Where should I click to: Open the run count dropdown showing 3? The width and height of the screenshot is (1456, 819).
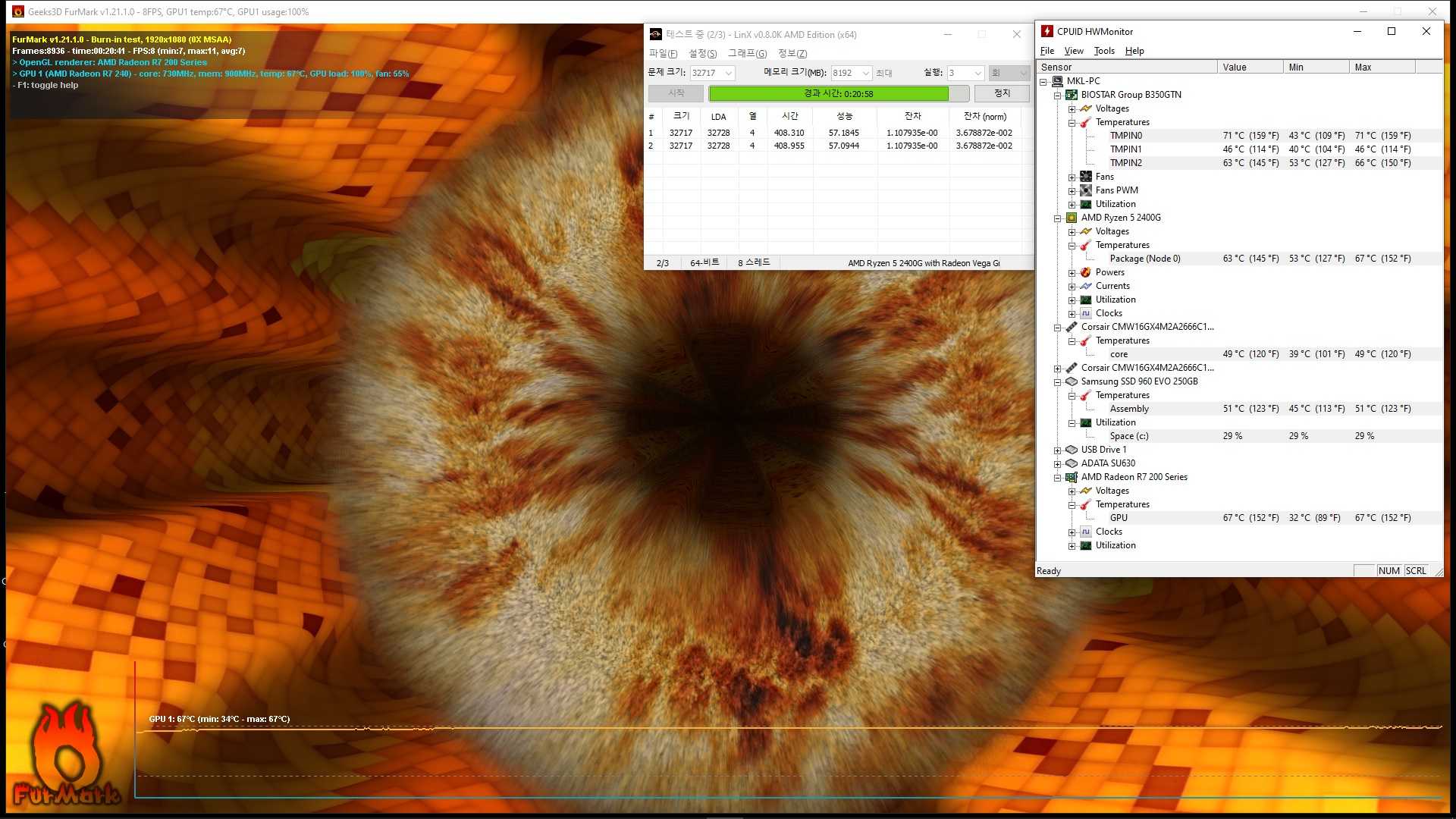977,73
